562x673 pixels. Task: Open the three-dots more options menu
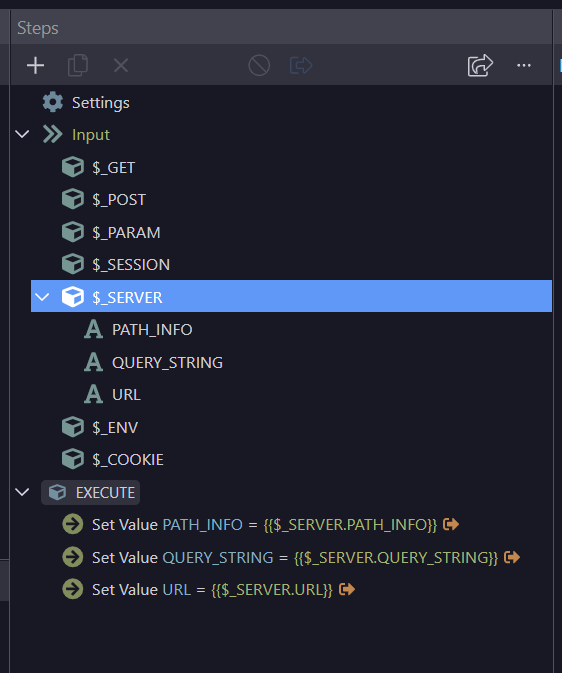[524, 65]
